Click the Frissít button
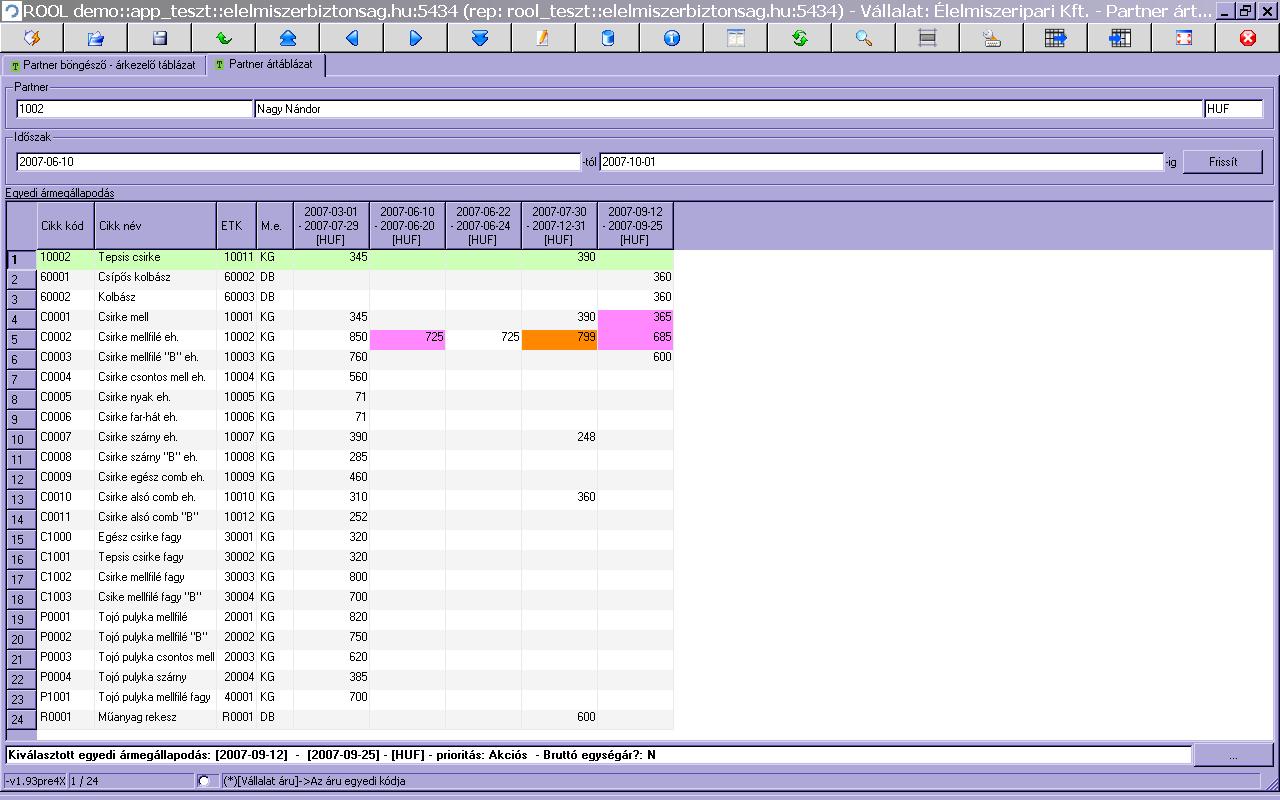The width and height of the screenshot is (1280, 800). pos(1222,161)
